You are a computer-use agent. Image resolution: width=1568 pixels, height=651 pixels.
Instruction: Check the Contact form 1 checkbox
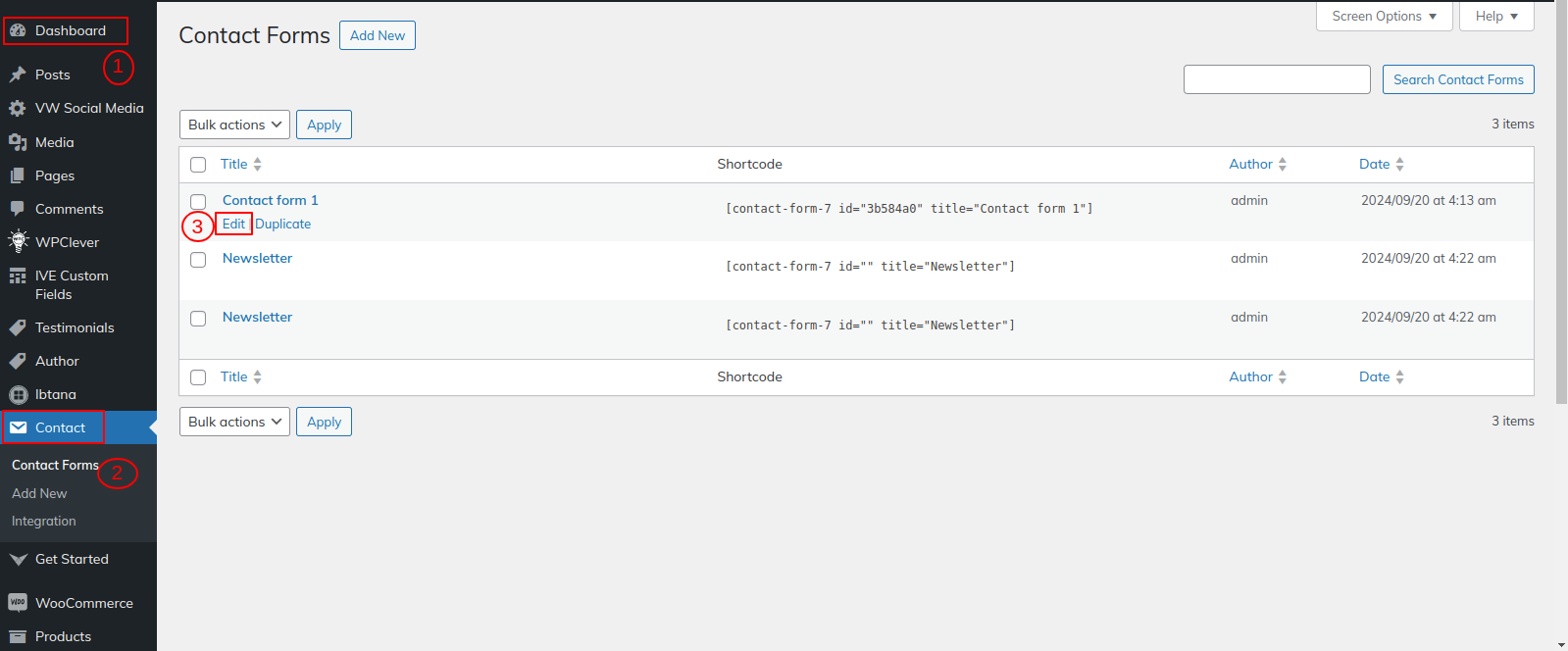click(198, 202)
